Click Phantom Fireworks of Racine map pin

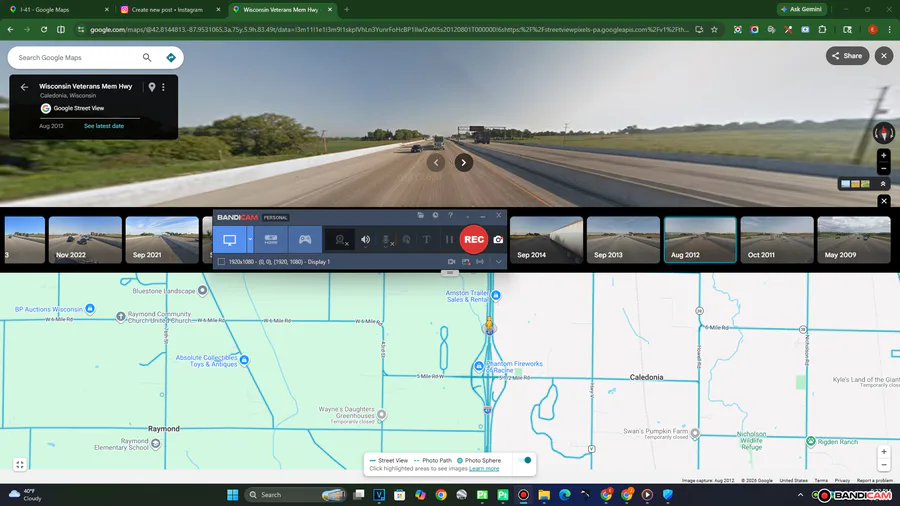click(479, 366)
